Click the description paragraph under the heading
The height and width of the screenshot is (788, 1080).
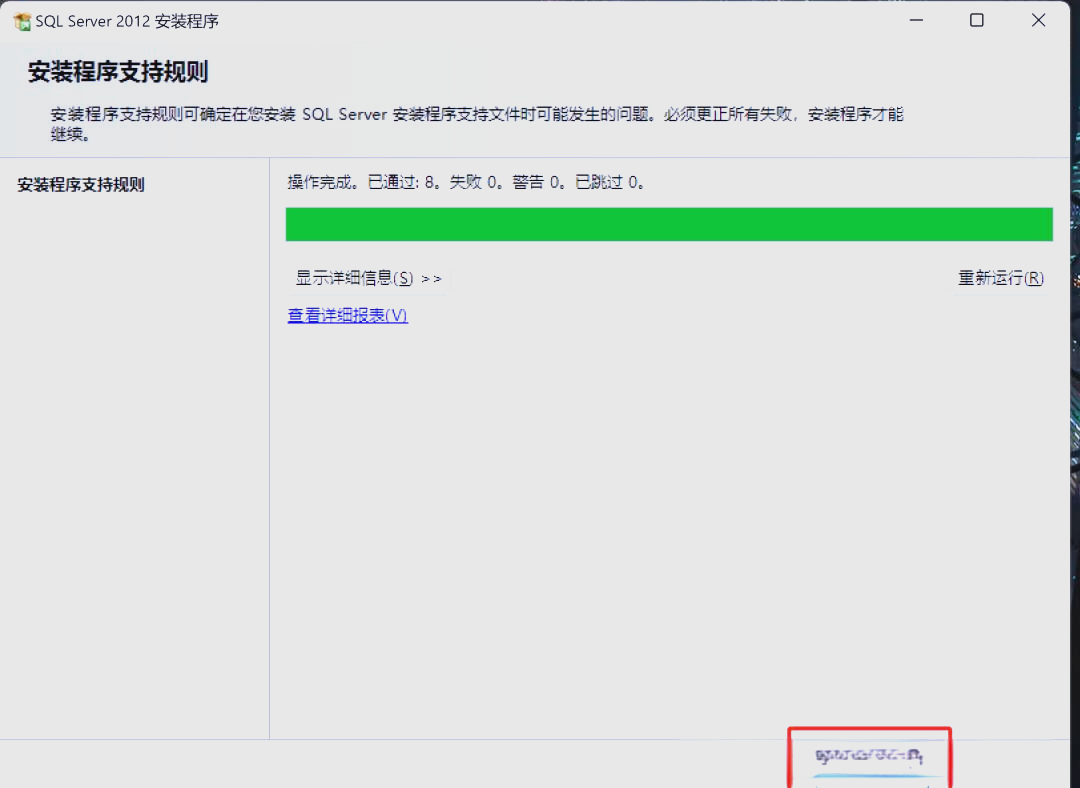(x=477, y=124)
